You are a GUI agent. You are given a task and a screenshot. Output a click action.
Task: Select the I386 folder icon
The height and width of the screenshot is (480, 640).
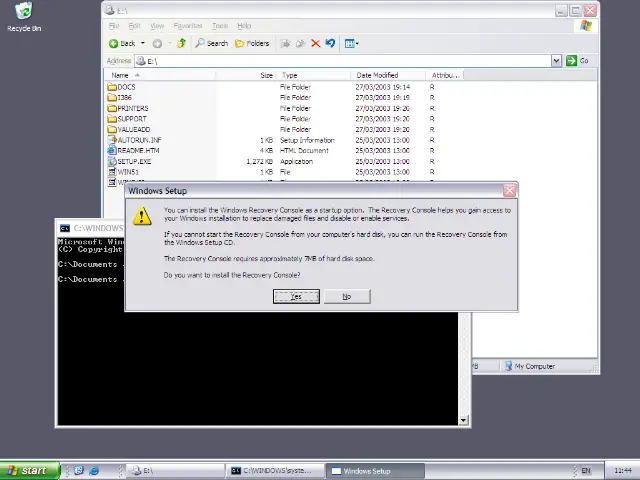112,98
